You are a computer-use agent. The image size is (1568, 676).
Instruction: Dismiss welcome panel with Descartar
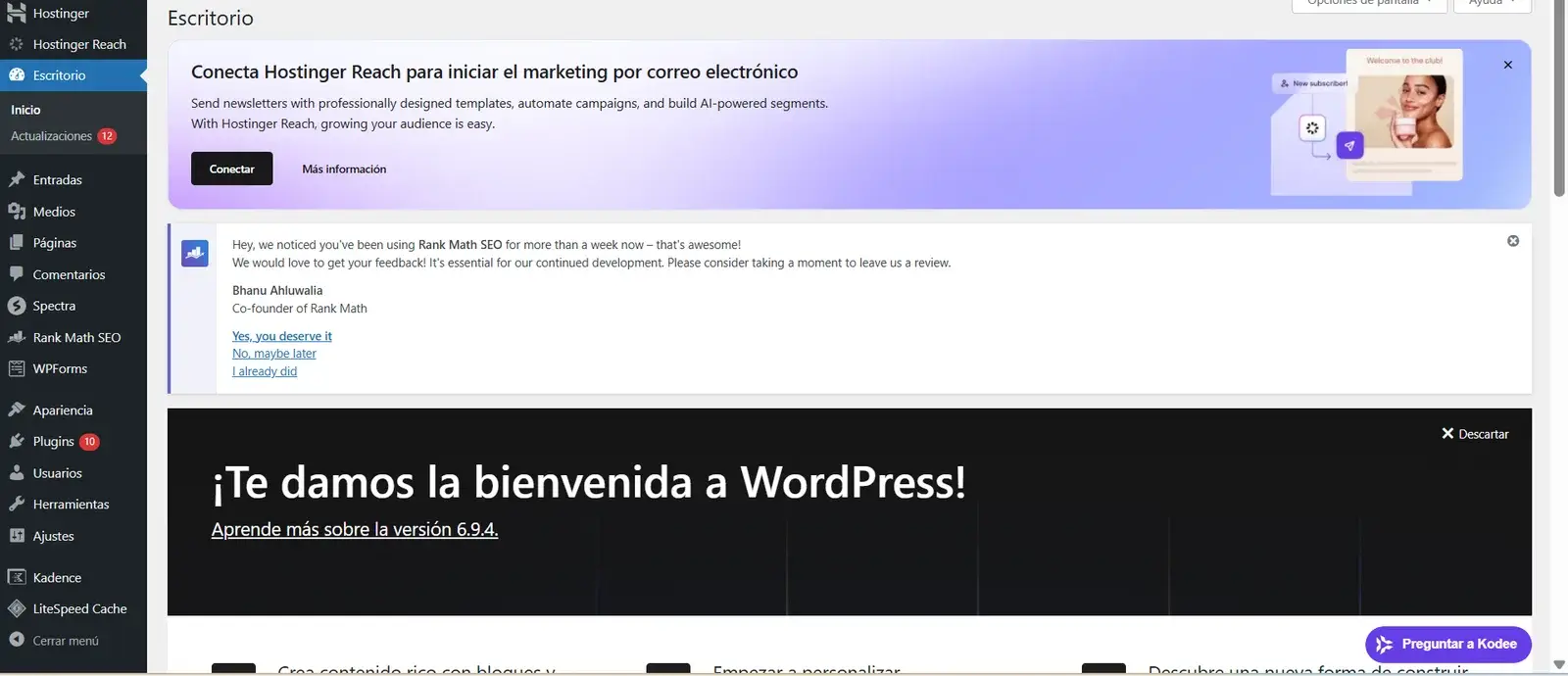click(x=1475, y=433)
